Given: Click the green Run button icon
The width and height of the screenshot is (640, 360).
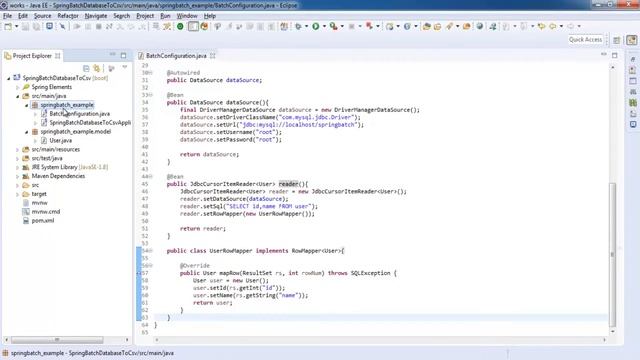Looking at the screenshot, I should click(x=316, y=27).
